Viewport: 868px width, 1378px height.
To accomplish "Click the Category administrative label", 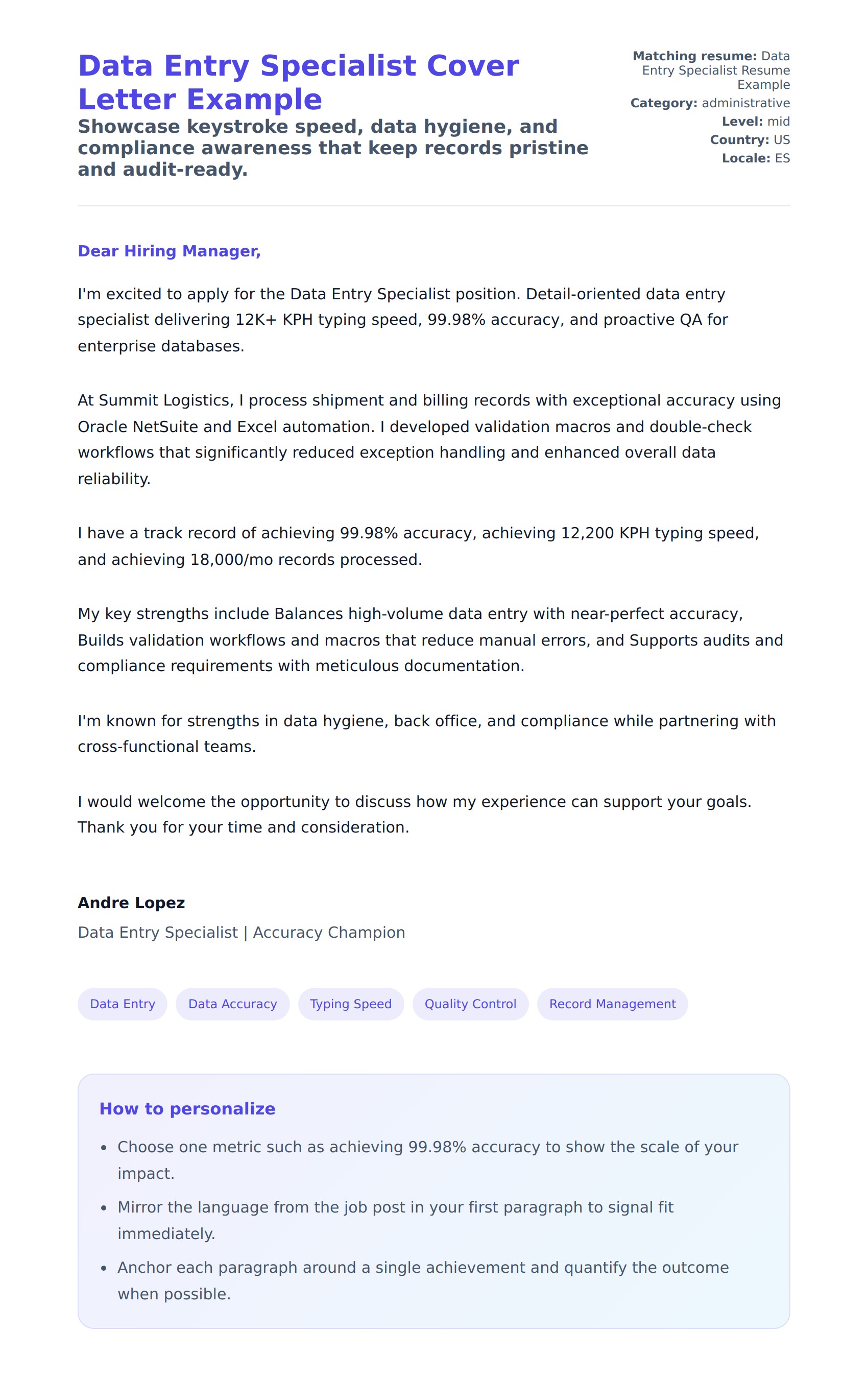I will [710, 103].
